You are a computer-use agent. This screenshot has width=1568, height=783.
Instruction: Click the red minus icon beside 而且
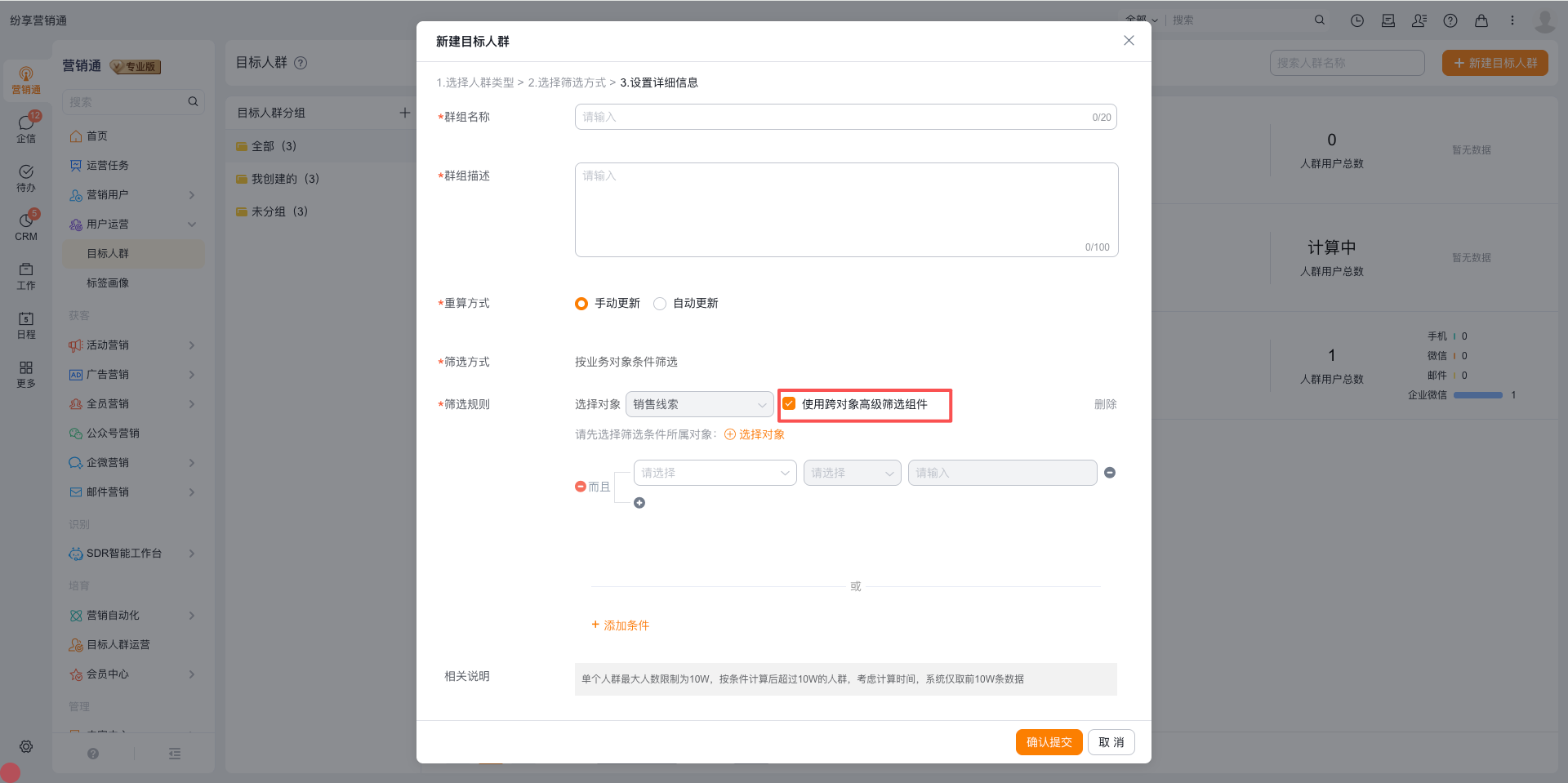tap(581, 487)
